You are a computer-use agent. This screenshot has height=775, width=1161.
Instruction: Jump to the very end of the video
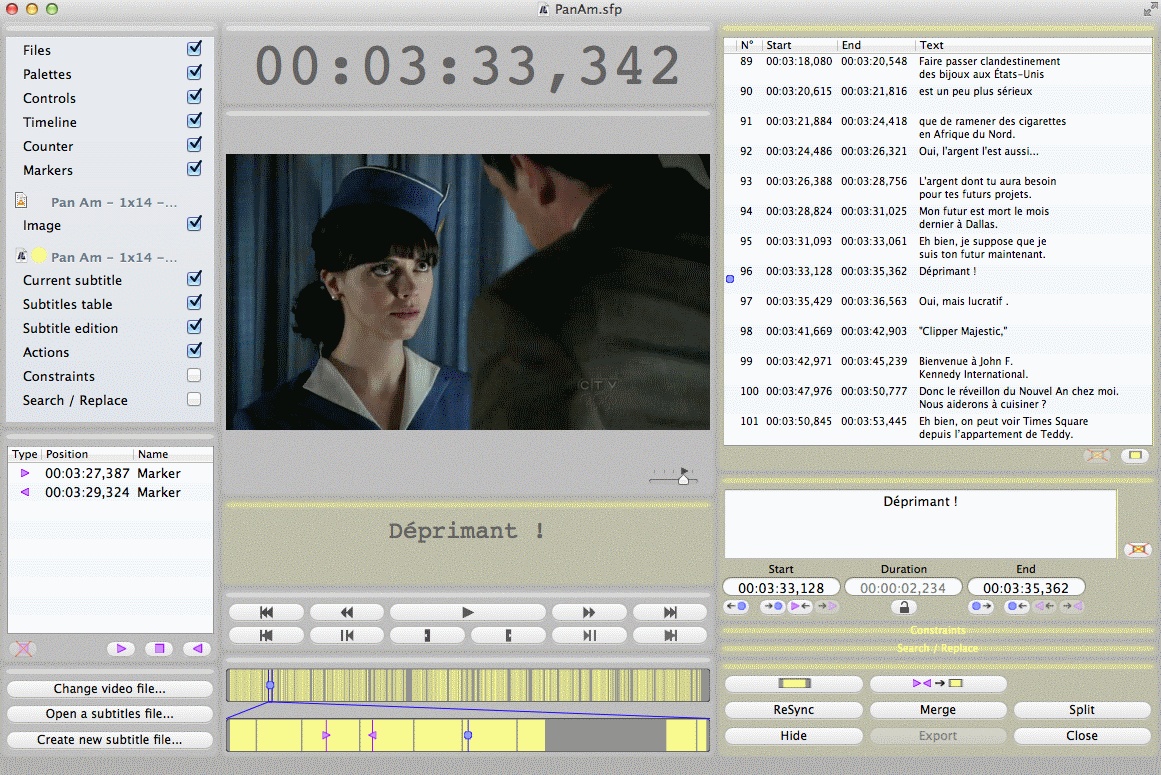(x=670, y=612)
